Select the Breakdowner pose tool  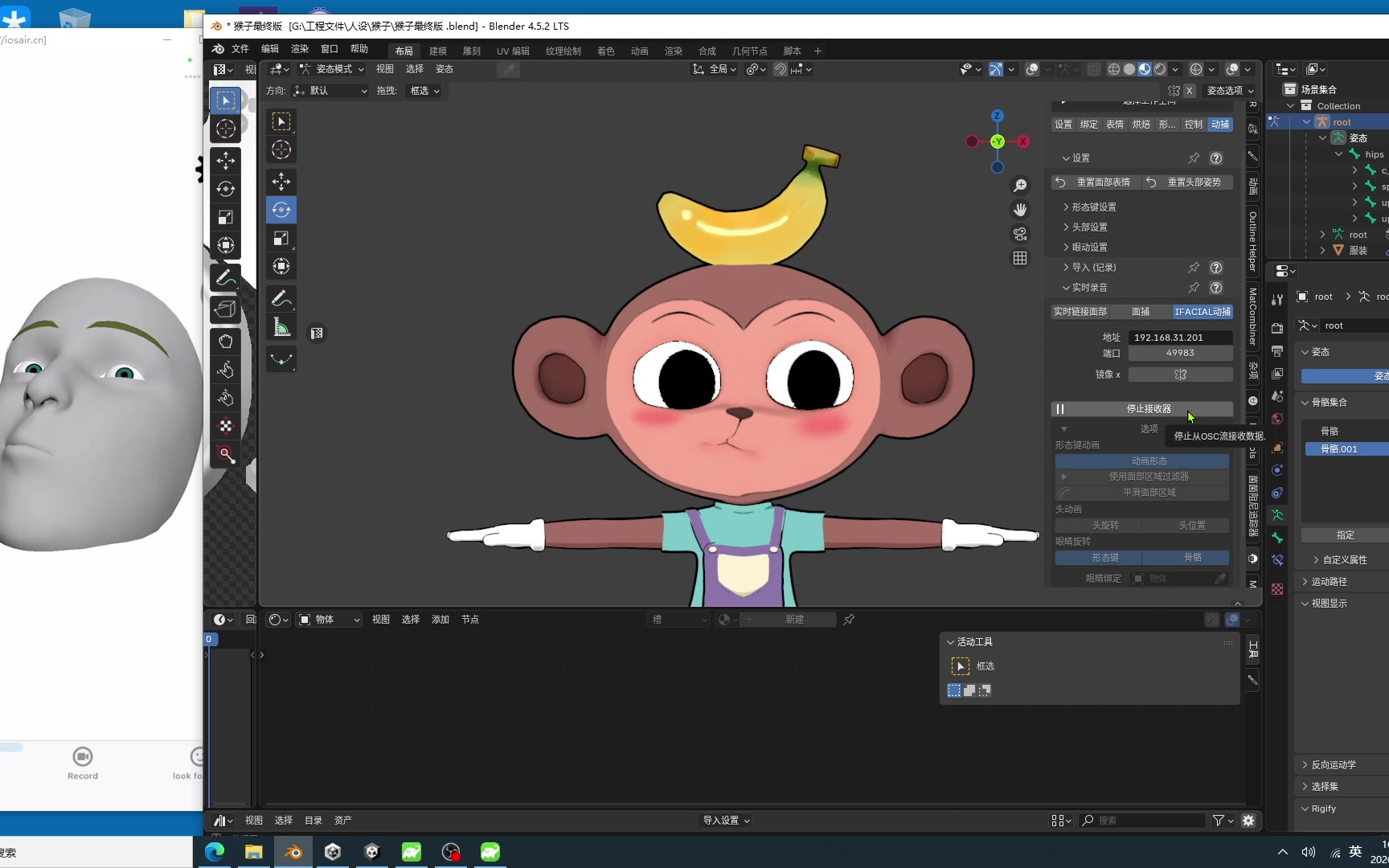pos(281,359)
